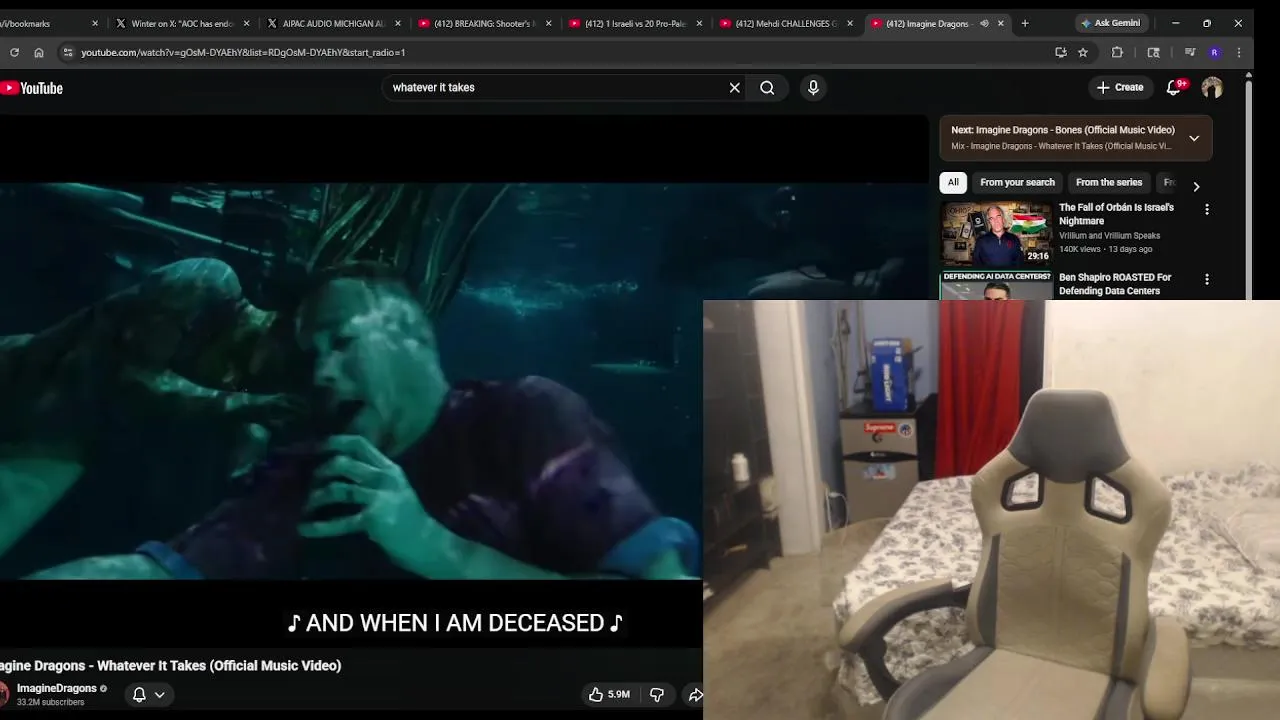This screenshot has height=720, width=1280.
Task: Open the ImagineDragons channel name link
Action: [x=56, y=688]
